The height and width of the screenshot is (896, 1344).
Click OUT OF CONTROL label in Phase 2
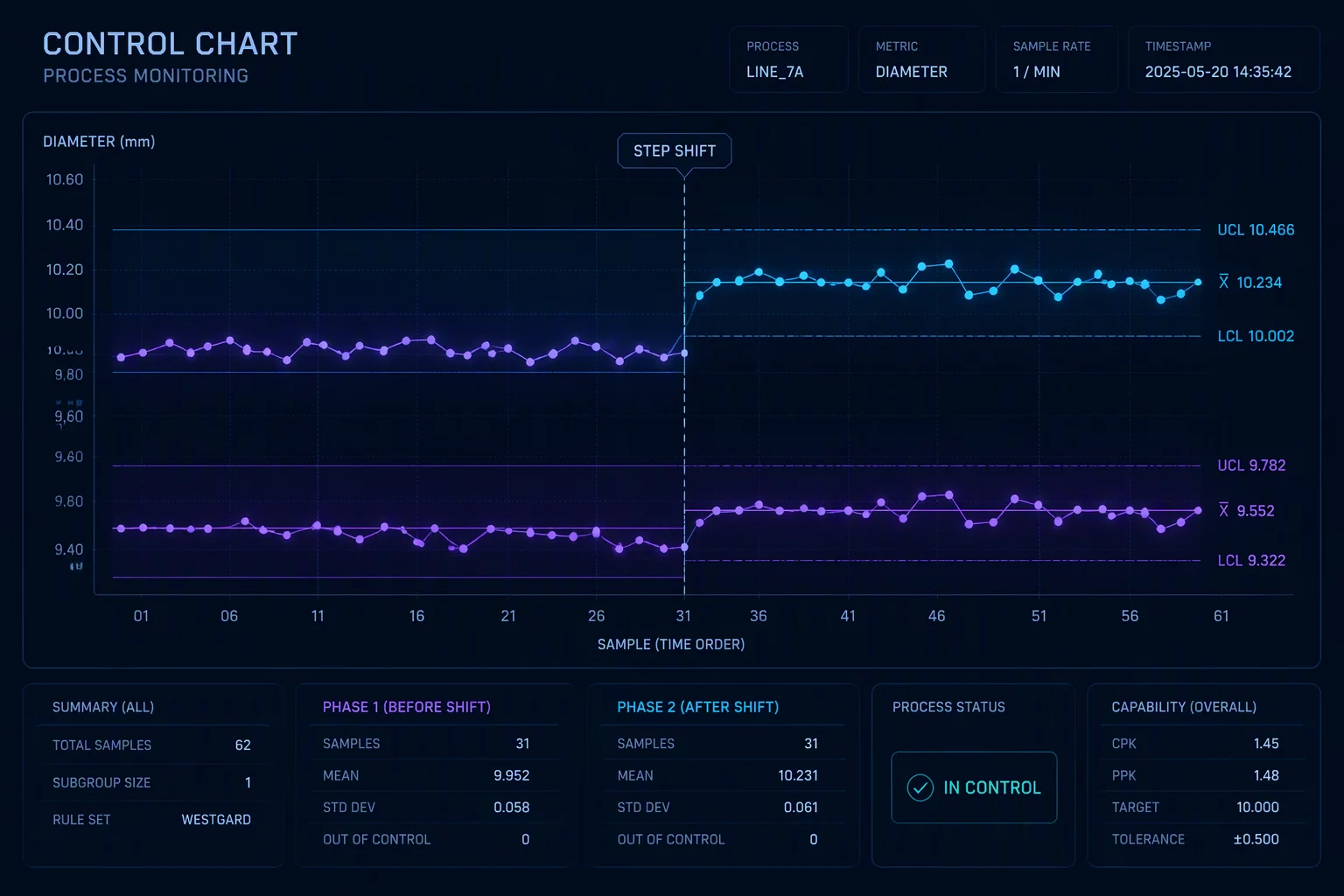coord(671,840)
